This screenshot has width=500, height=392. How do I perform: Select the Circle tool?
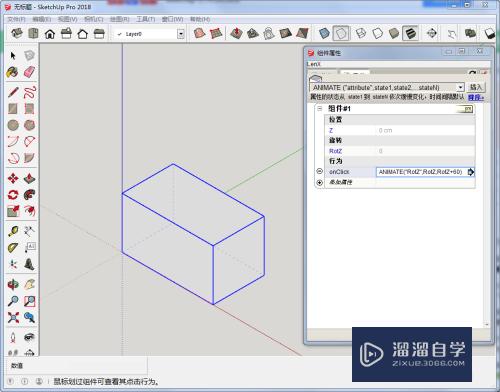tap(13, 125)
